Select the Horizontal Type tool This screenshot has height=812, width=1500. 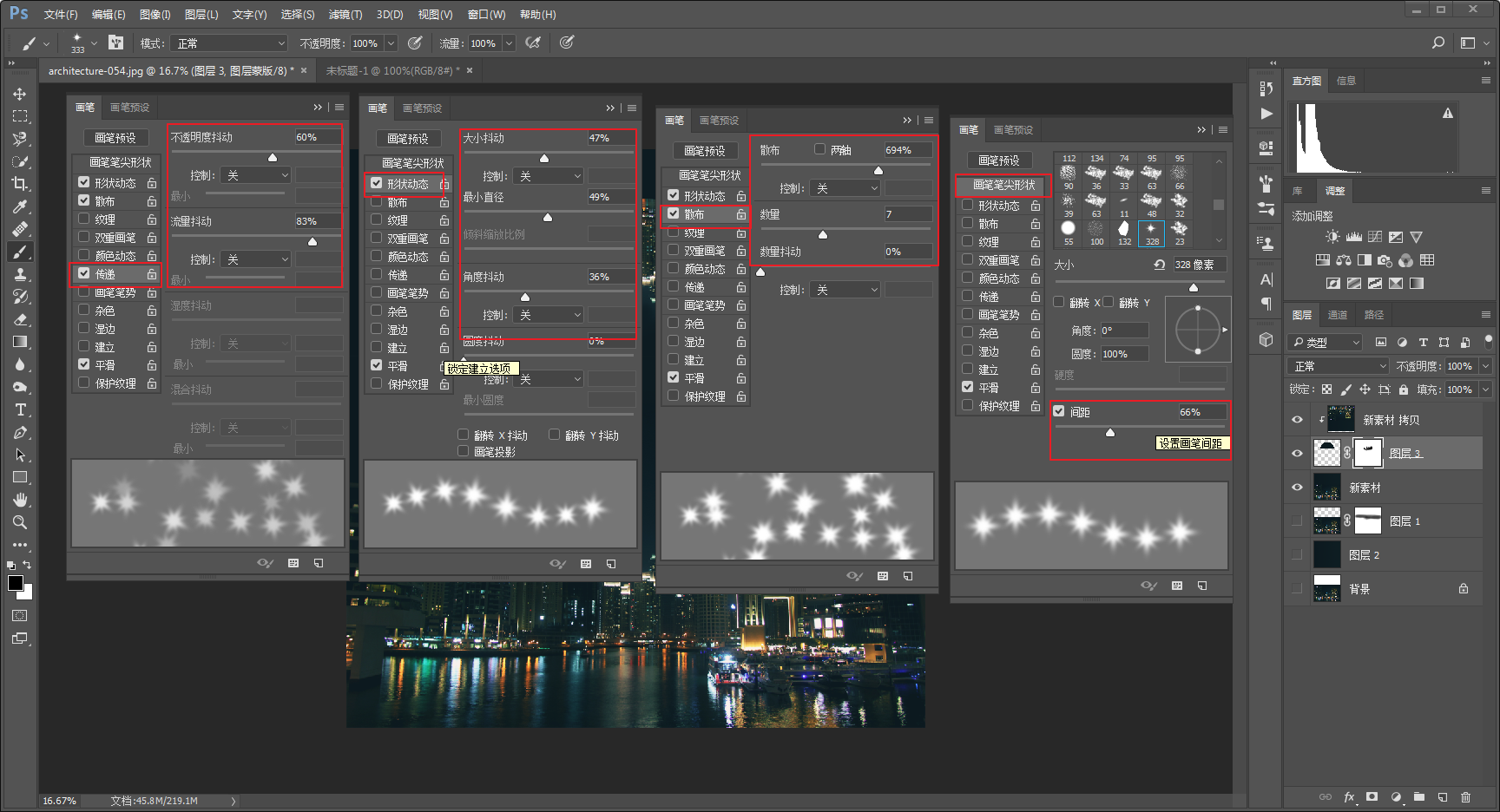pyautogui.click(x=20, y=409)
